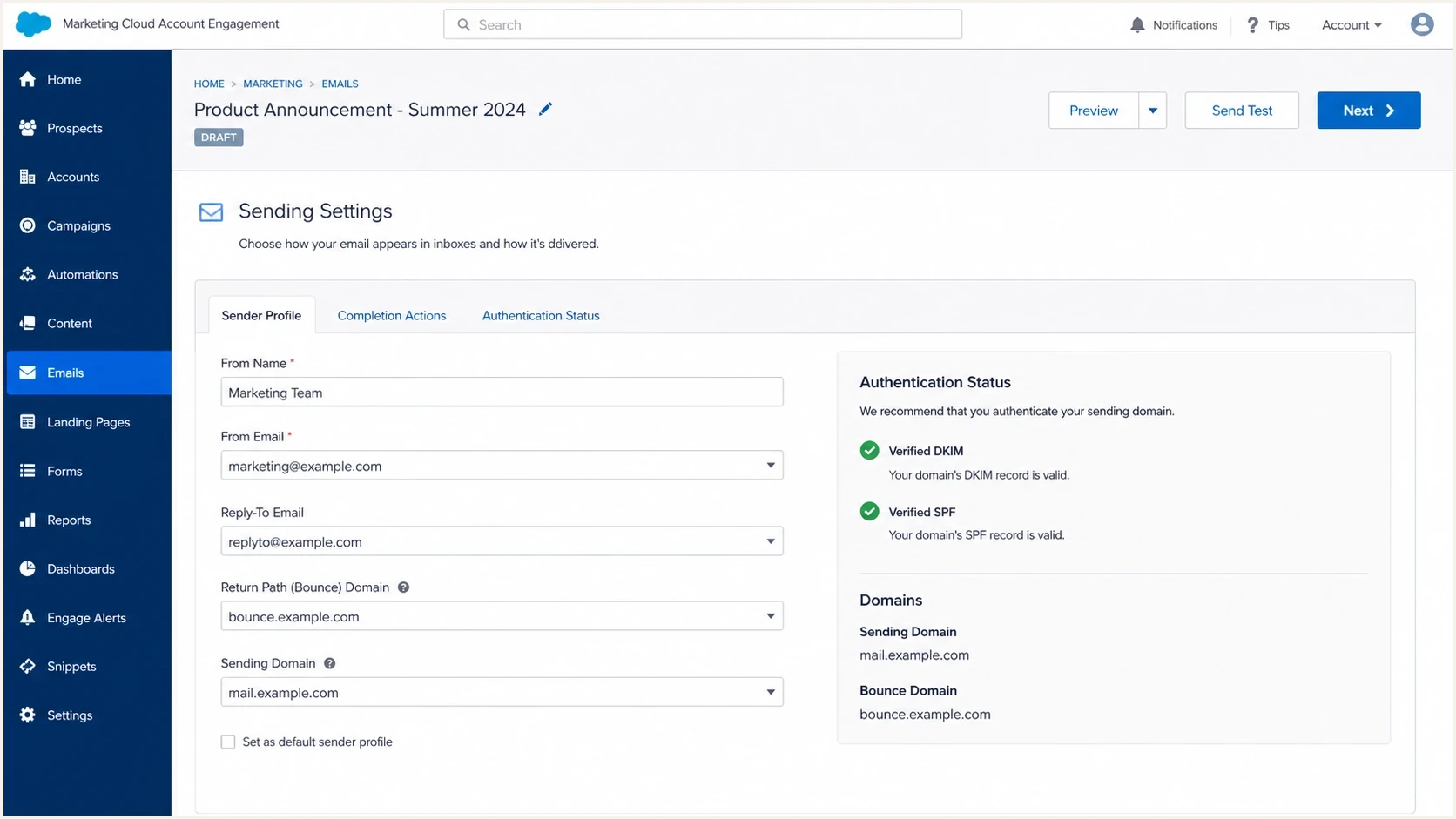Click the Send Test button
Viewport: 1456px width, 819px height.
[x=1242, y=111]
